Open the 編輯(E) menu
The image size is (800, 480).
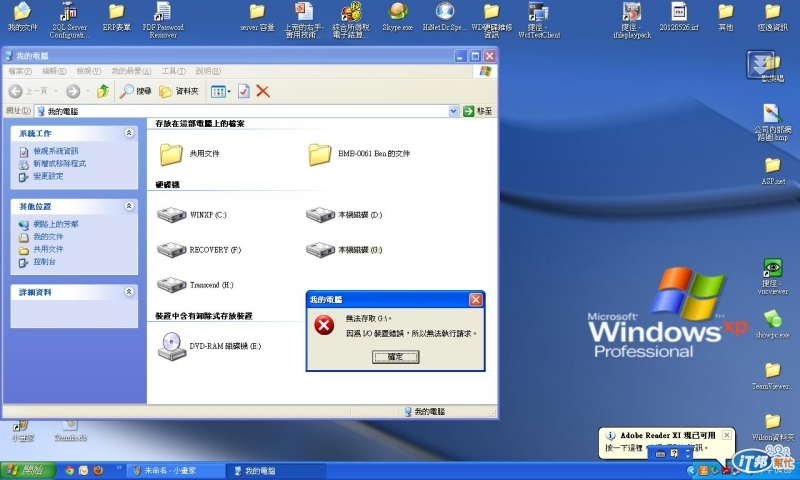point(54,71)
